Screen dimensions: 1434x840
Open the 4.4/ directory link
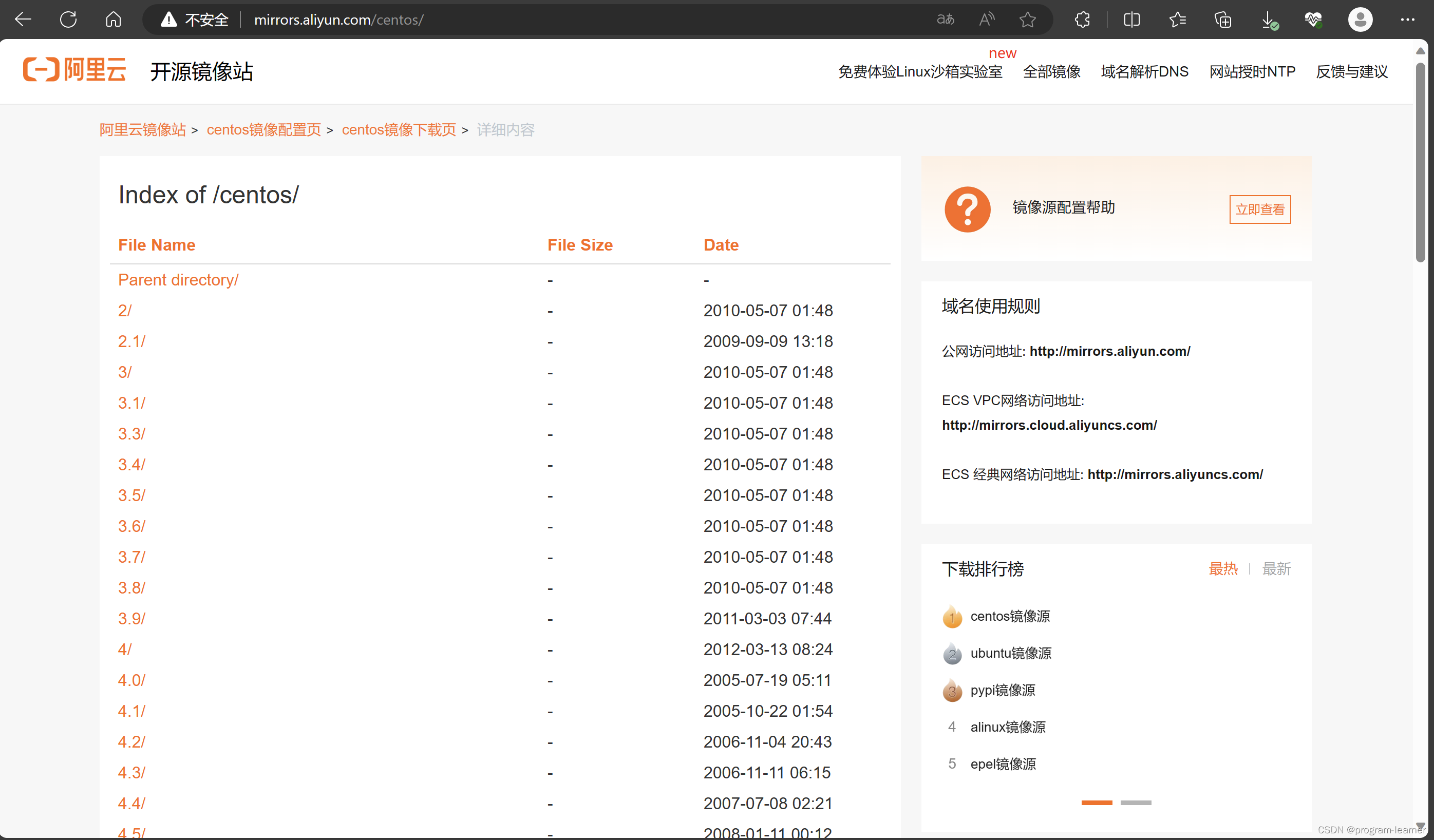(131, 804)
